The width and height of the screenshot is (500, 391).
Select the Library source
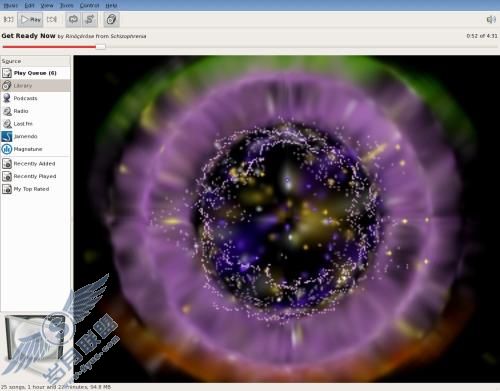[x=36, y=85]
